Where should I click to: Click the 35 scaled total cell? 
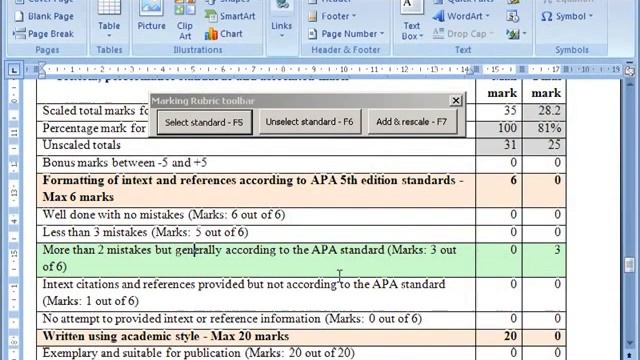tap(499, 111)
